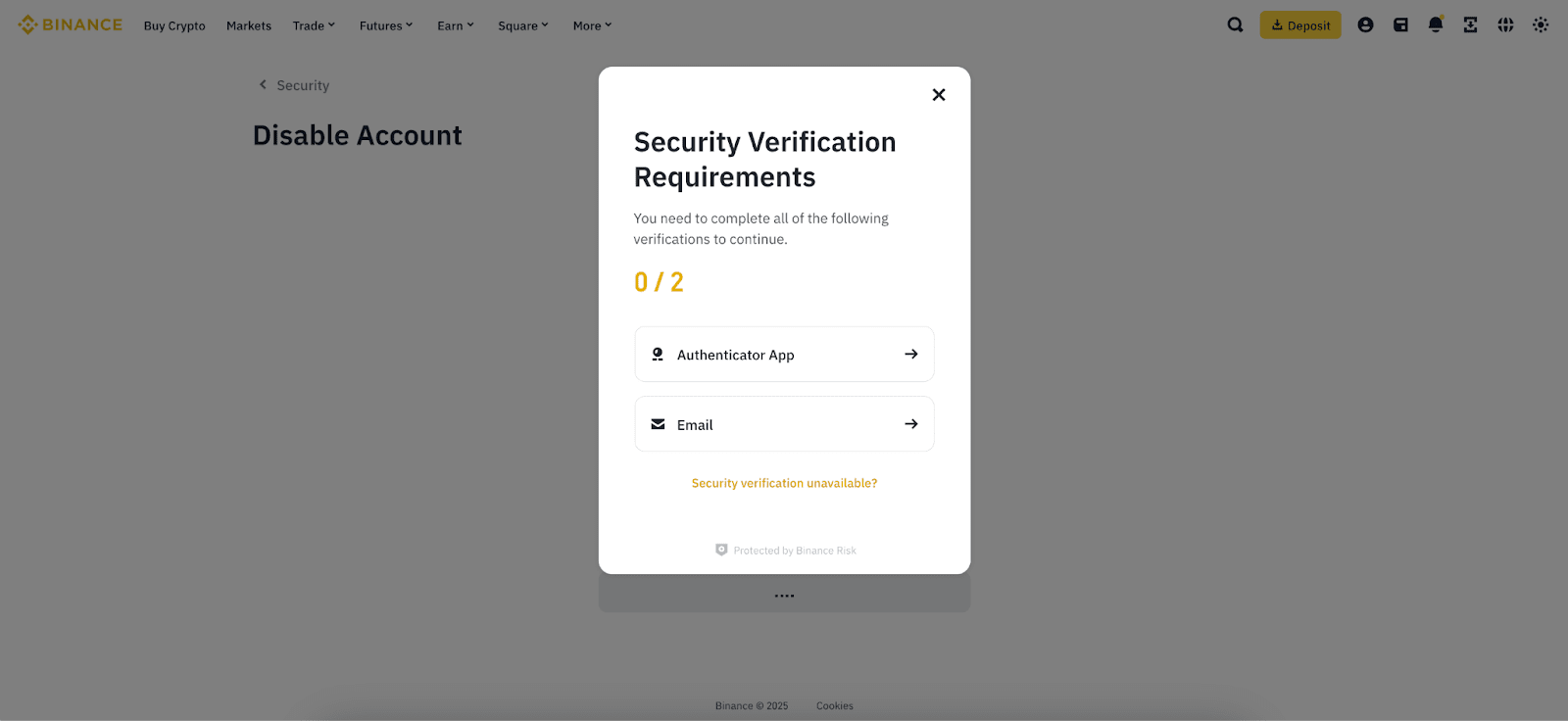1568x721 pixels.
Task: Click the download app icon
Action: pos(1470,25)
